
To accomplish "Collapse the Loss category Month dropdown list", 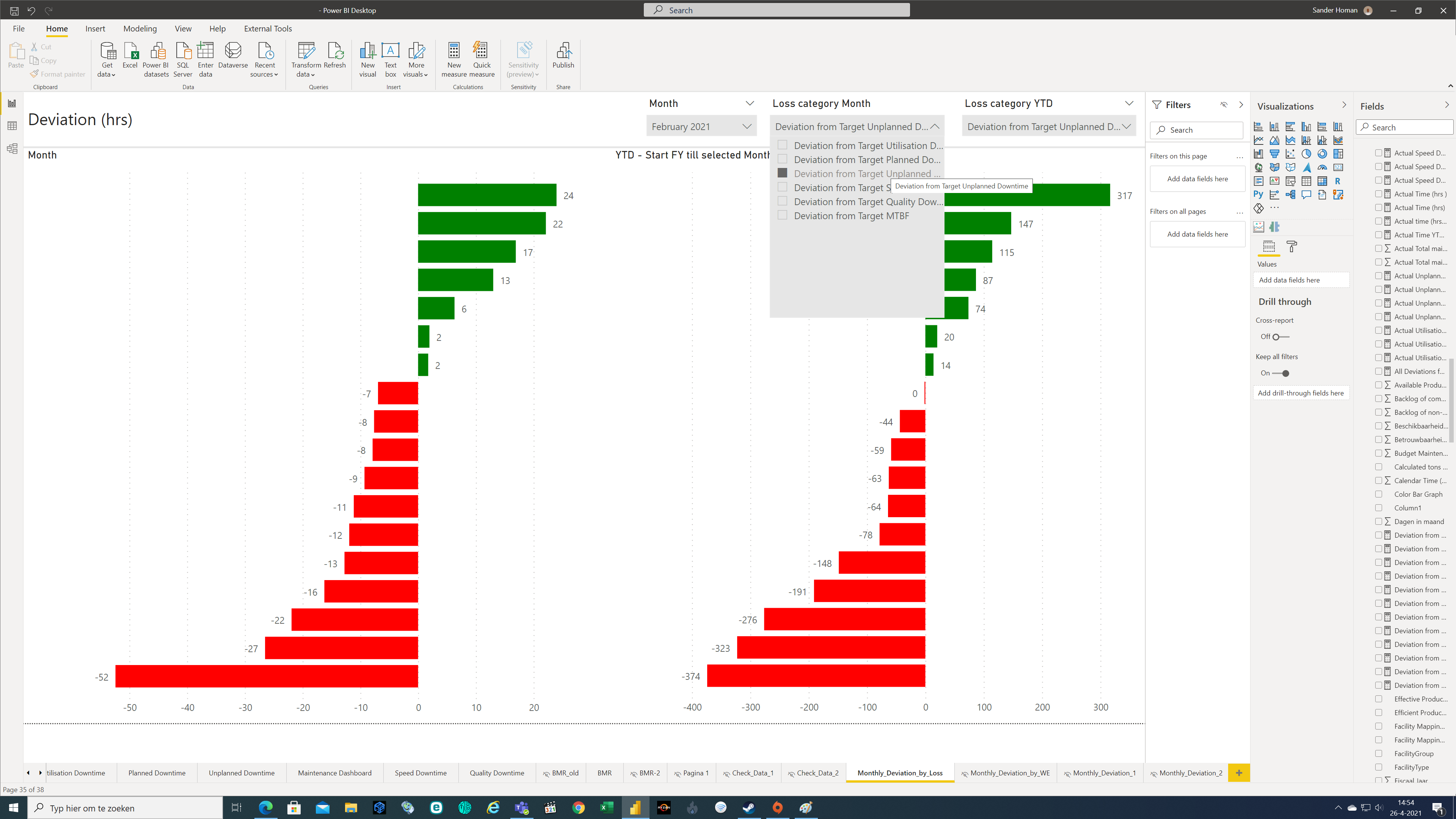I will pos(935,127).
